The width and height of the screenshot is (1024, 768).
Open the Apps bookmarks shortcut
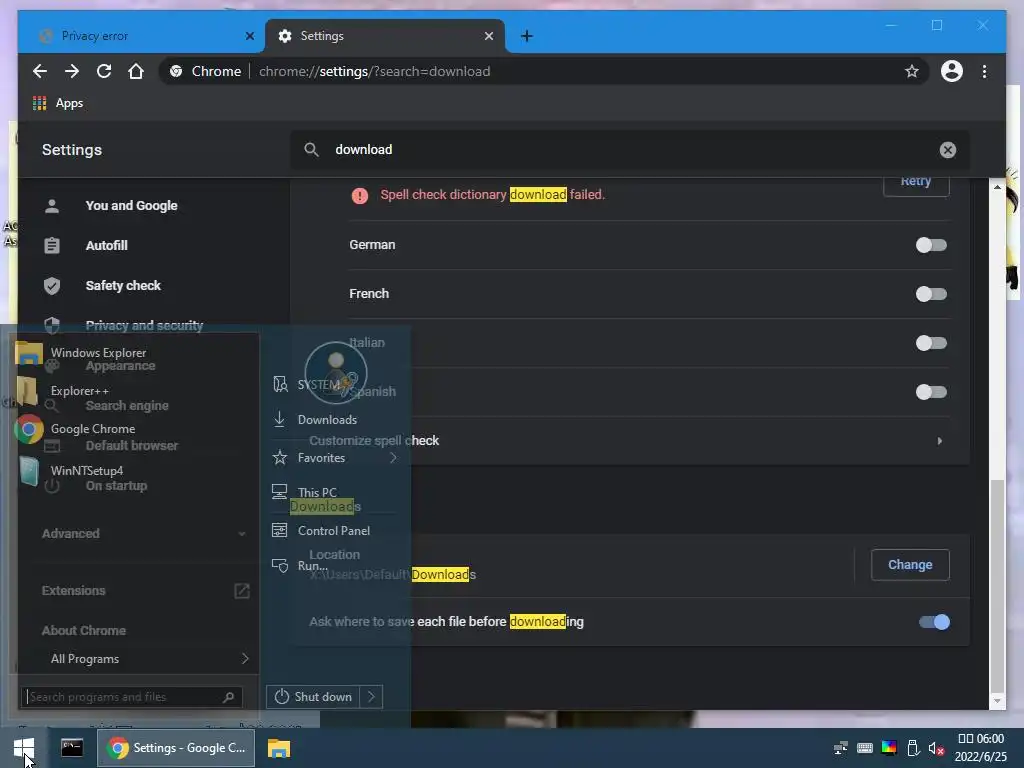click(x=58, y=103)
